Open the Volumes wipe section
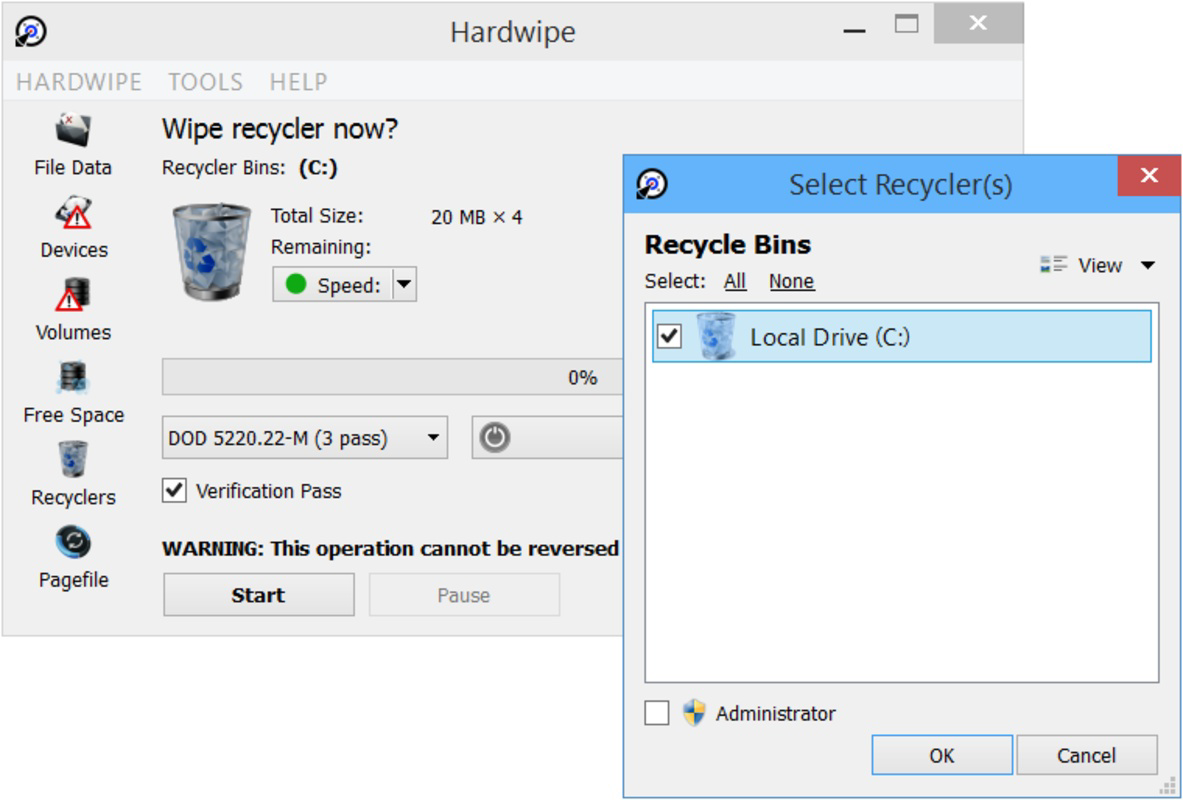The height and width of the screenshot is (800, 1183). pyautogui.click(x=73, y=310)
